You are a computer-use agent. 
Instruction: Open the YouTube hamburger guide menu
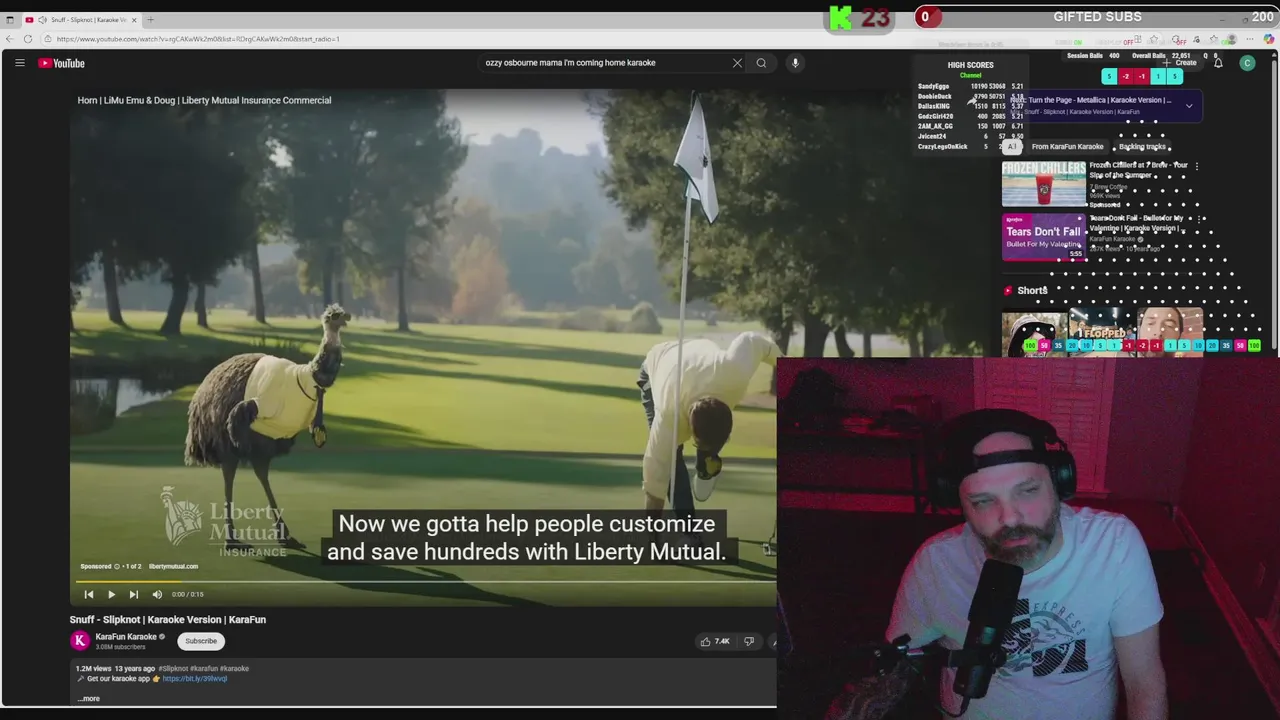[19, 63]
